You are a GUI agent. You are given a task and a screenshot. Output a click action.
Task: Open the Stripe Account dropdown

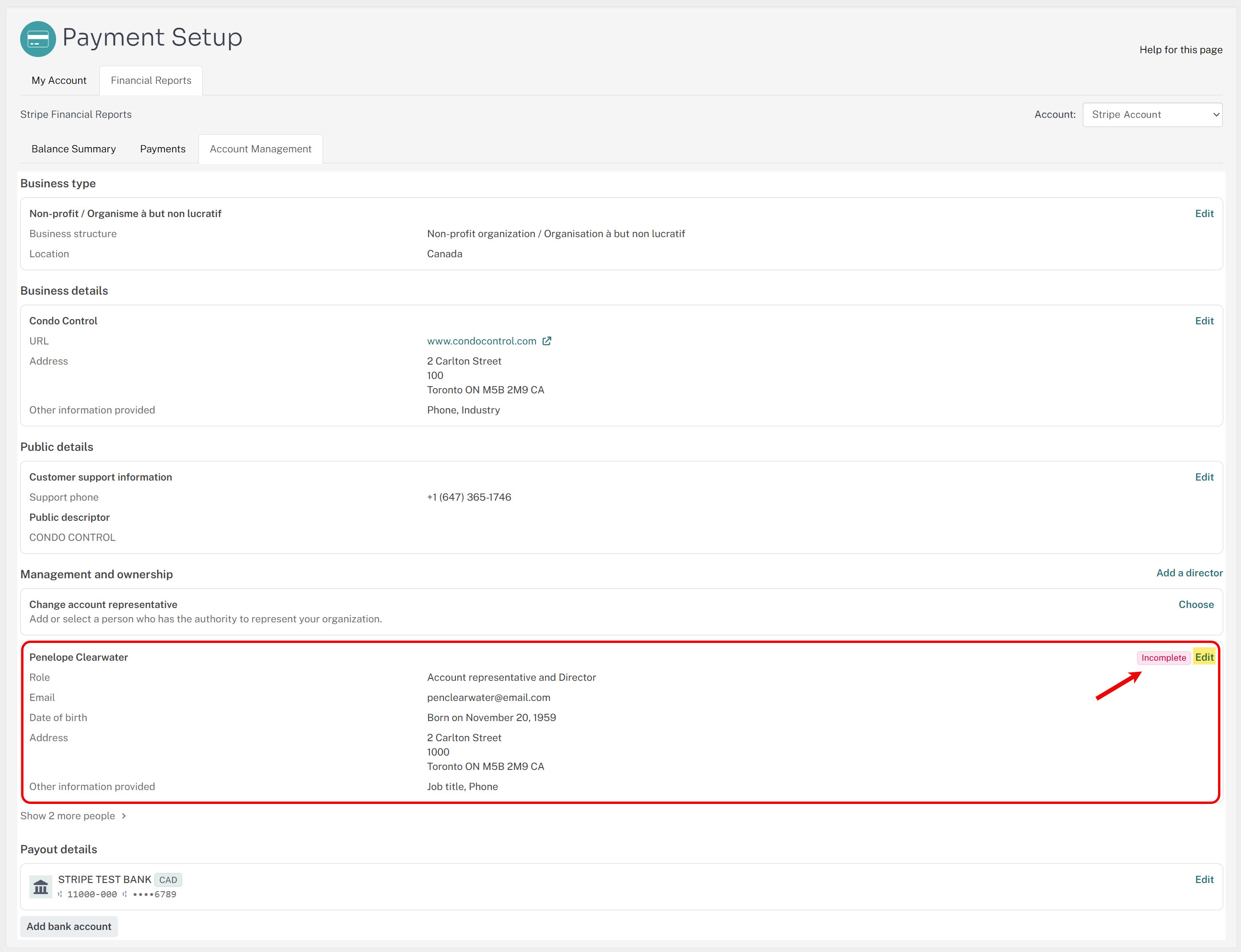click(x=1152, y=115)
